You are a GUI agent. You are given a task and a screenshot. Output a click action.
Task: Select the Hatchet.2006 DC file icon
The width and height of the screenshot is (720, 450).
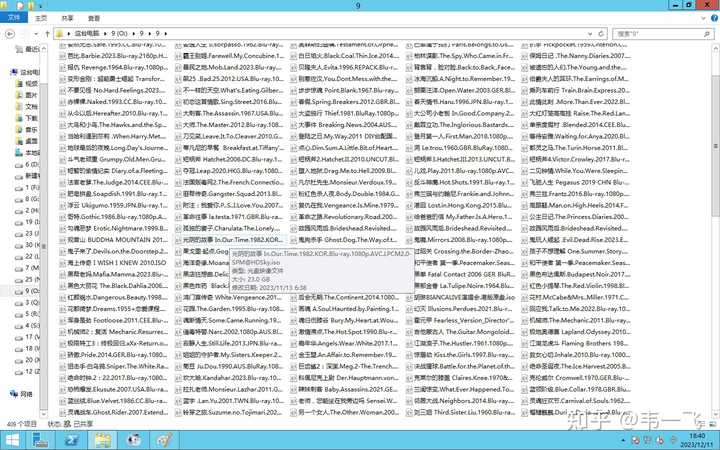(178, 159)
